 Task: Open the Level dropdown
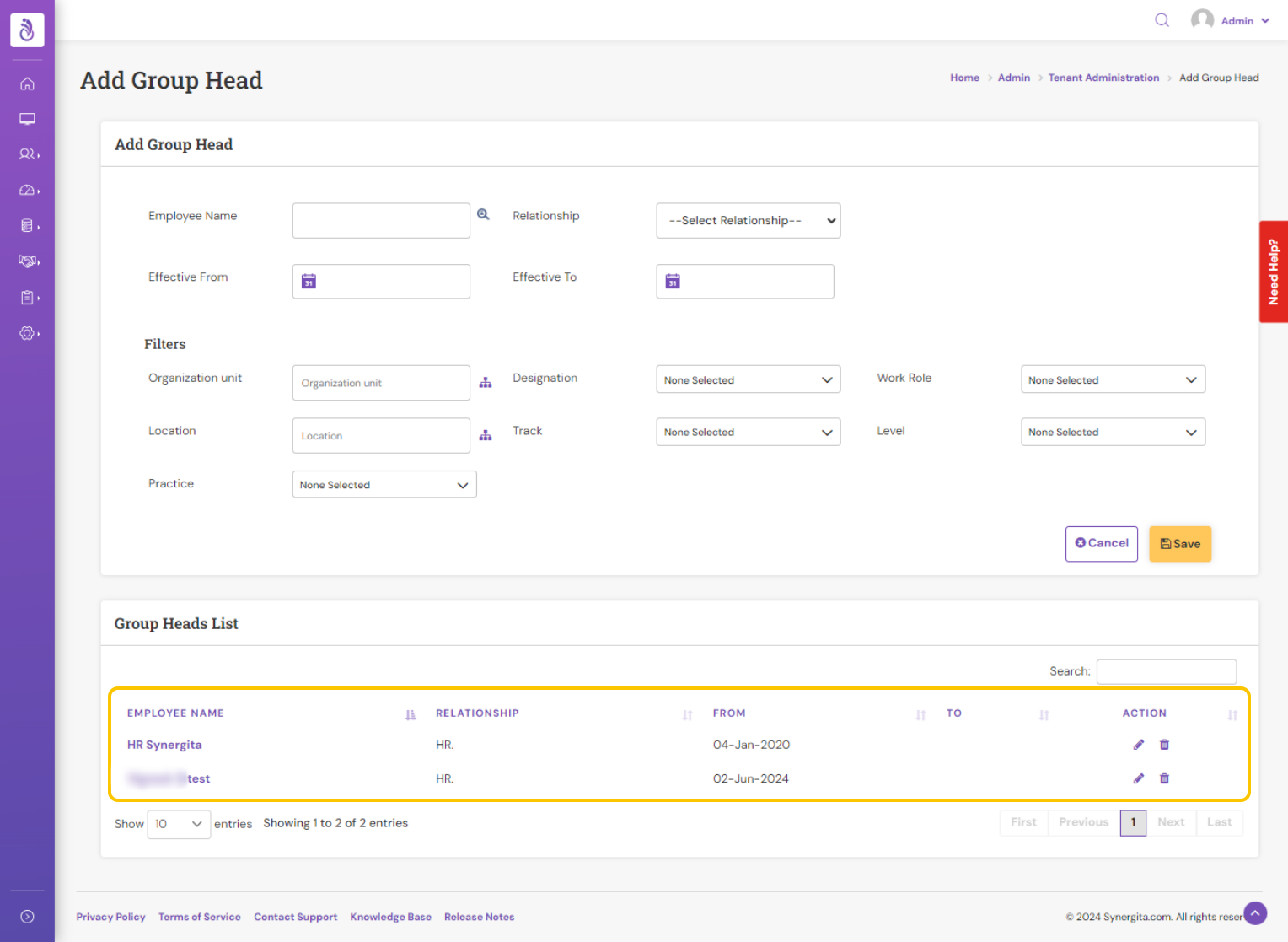(1113, 432)
